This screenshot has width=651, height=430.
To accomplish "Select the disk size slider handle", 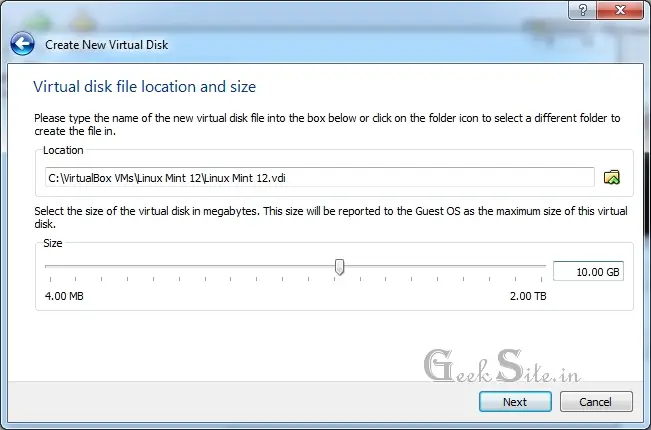I will coord(340,267).
